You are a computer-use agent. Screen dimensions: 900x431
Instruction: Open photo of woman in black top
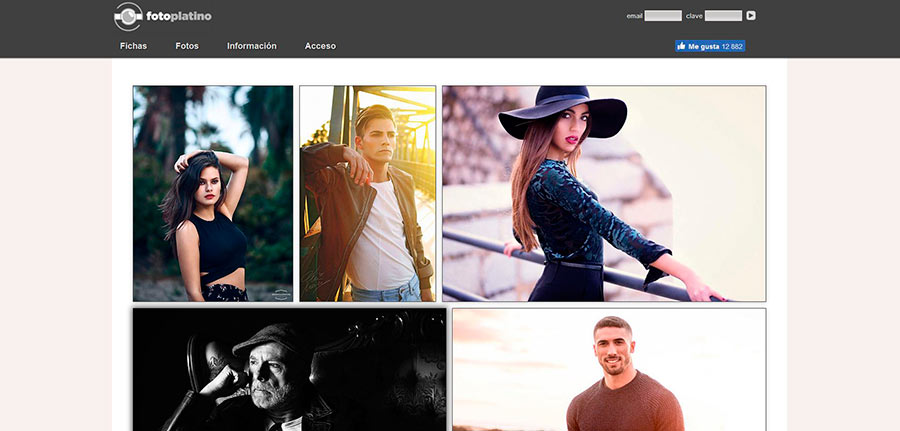(x=213, y=193)
